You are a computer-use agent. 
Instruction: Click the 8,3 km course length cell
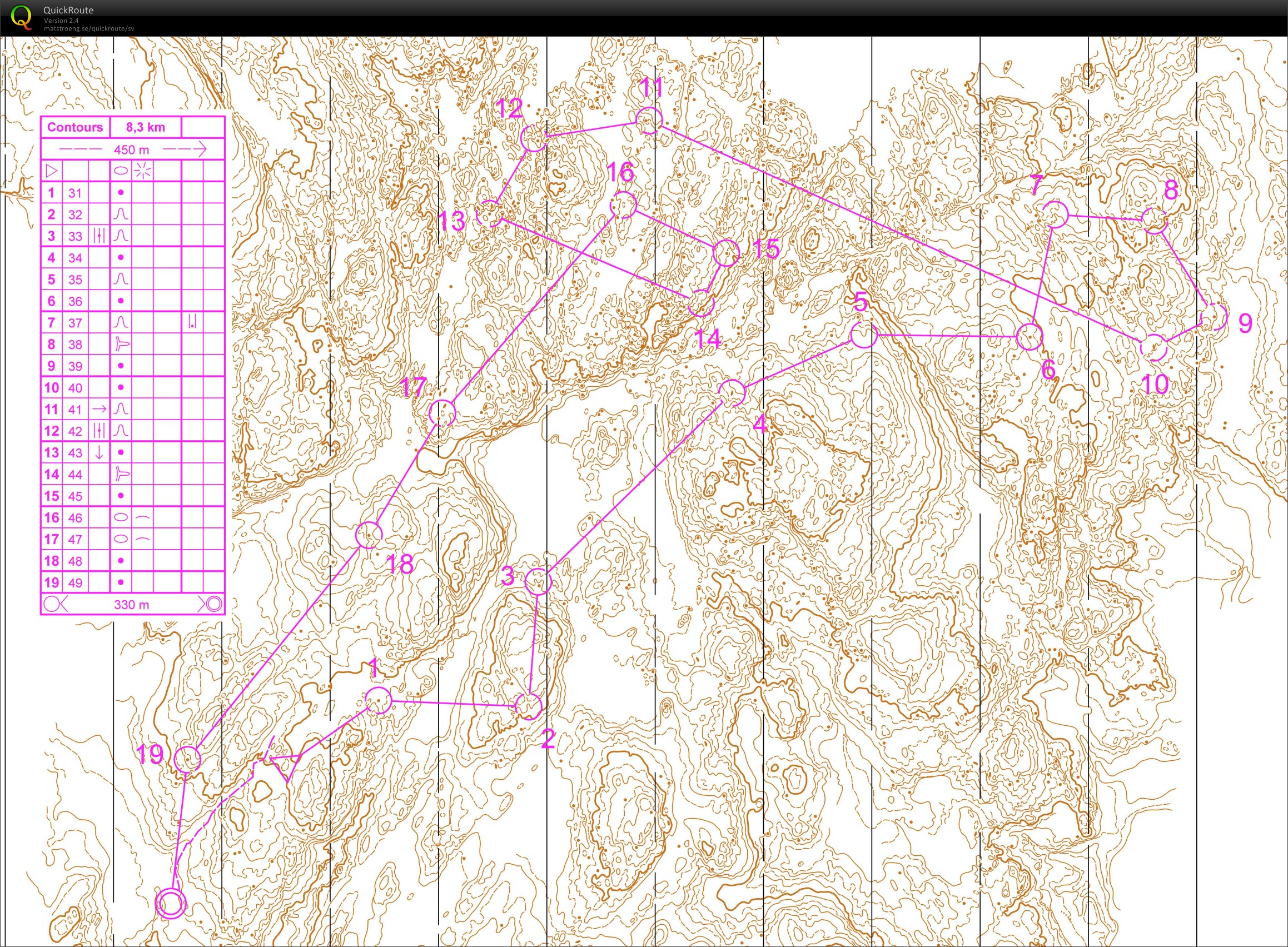coord(146,127)
